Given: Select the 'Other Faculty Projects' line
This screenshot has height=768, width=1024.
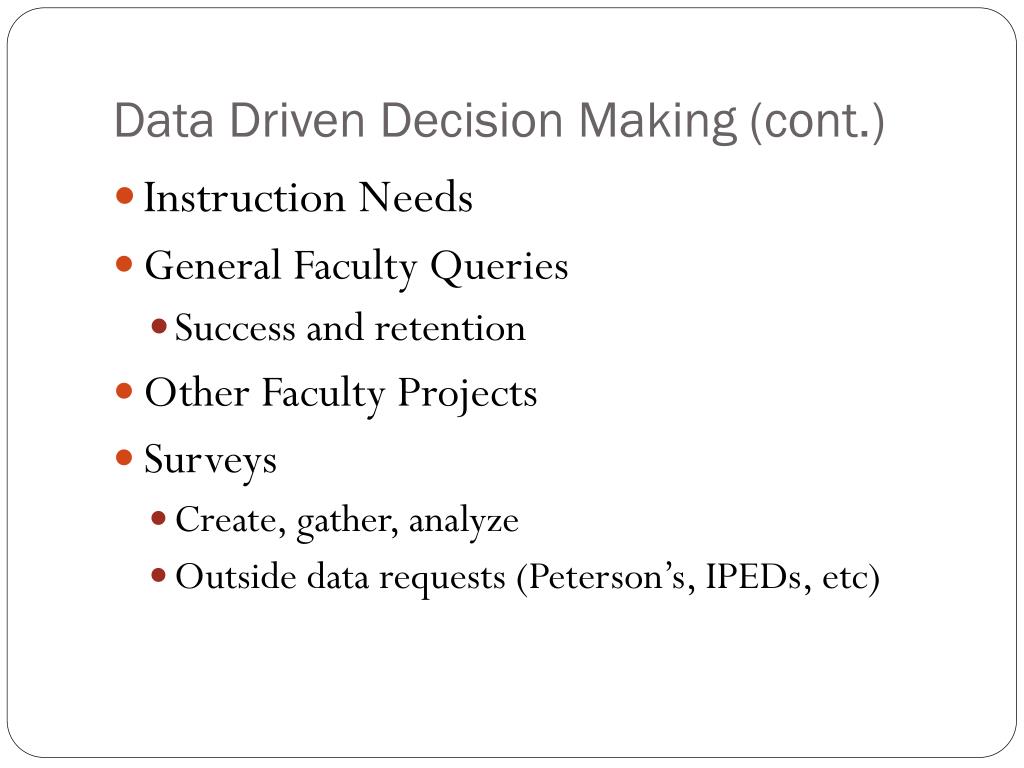Looking at the screenshot, I should click(341, 394).
